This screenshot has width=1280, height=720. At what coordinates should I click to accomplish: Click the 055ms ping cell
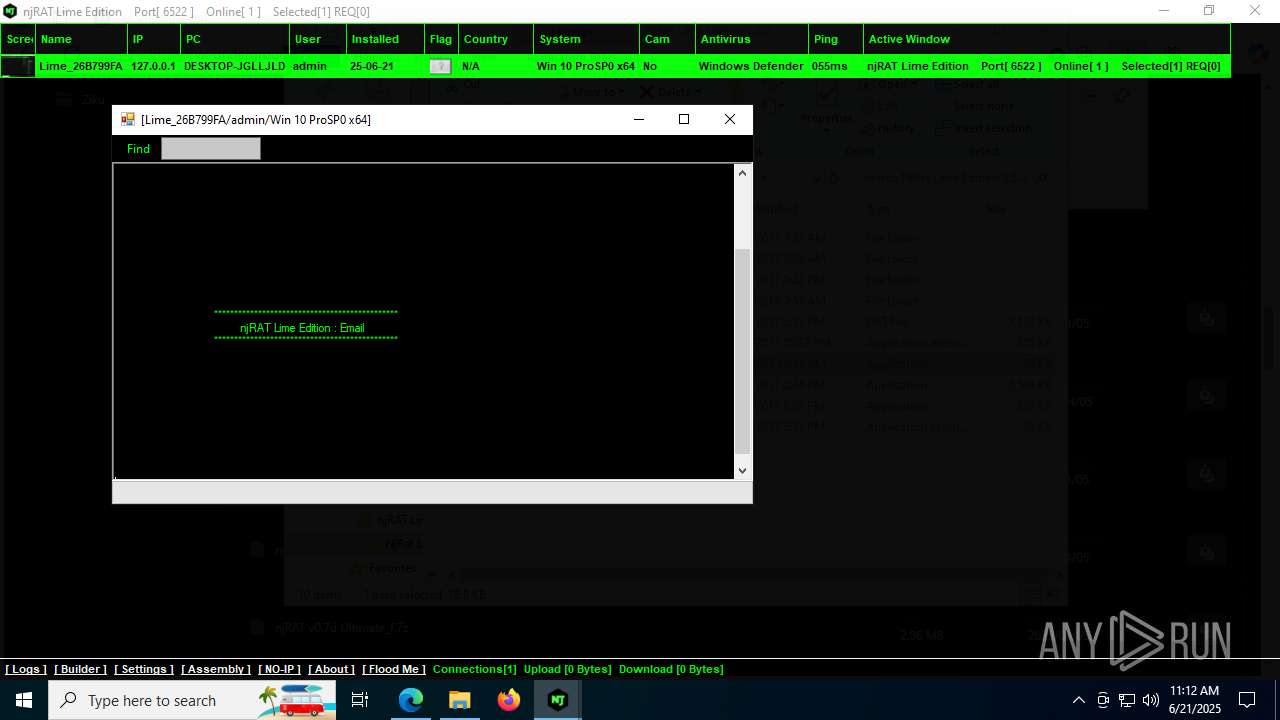tap(830, 66)
